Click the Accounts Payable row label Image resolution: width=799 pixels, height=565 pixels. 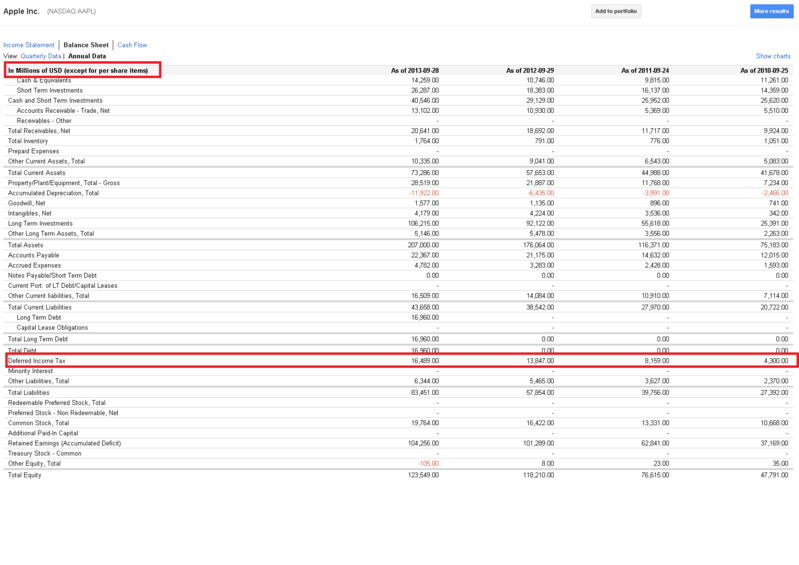coord(34,255)
